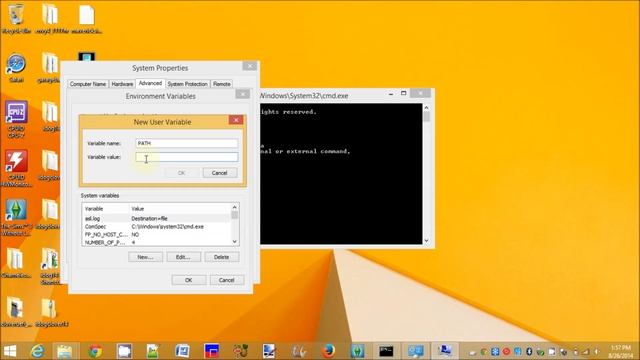Screen dimensions: 640x360
Task: Click Delete under System variables
Action: (221, 257)
